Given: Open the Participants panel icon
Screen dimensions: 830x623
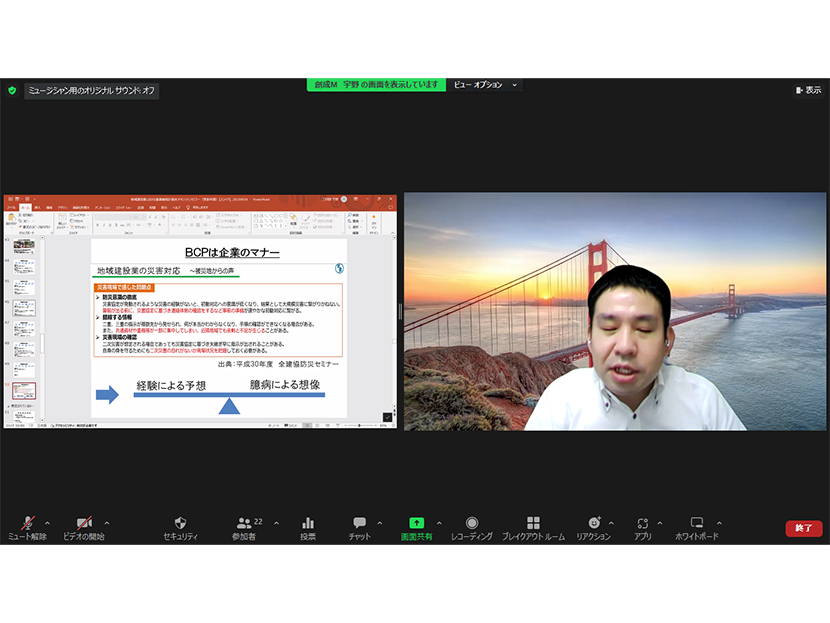Looking at the screenshot, I should pos(244,524).
